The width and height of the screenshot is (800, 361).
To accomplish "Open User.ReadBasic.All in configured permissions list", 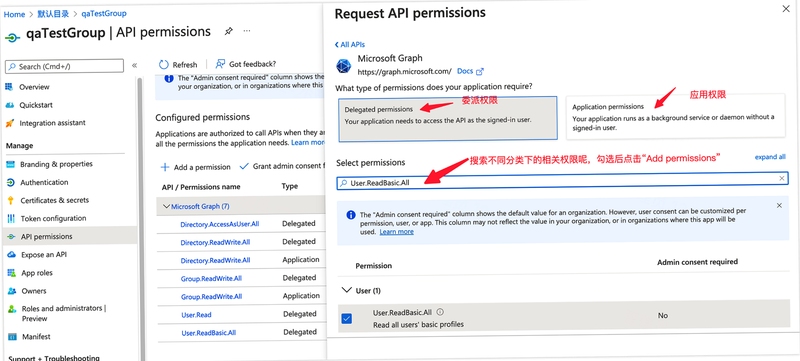I will coord(209,333).
